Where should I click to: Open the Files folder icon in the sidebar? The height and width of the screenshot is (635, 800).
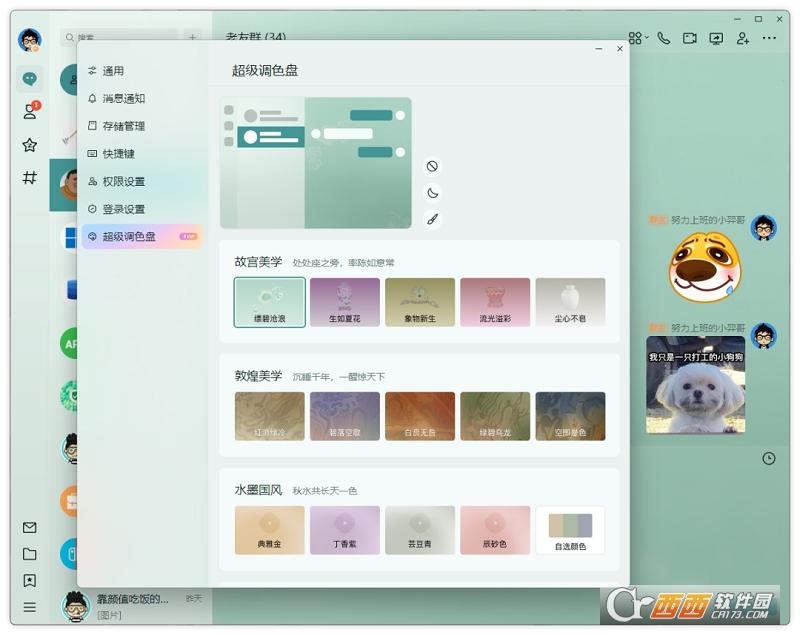(30, 554)
